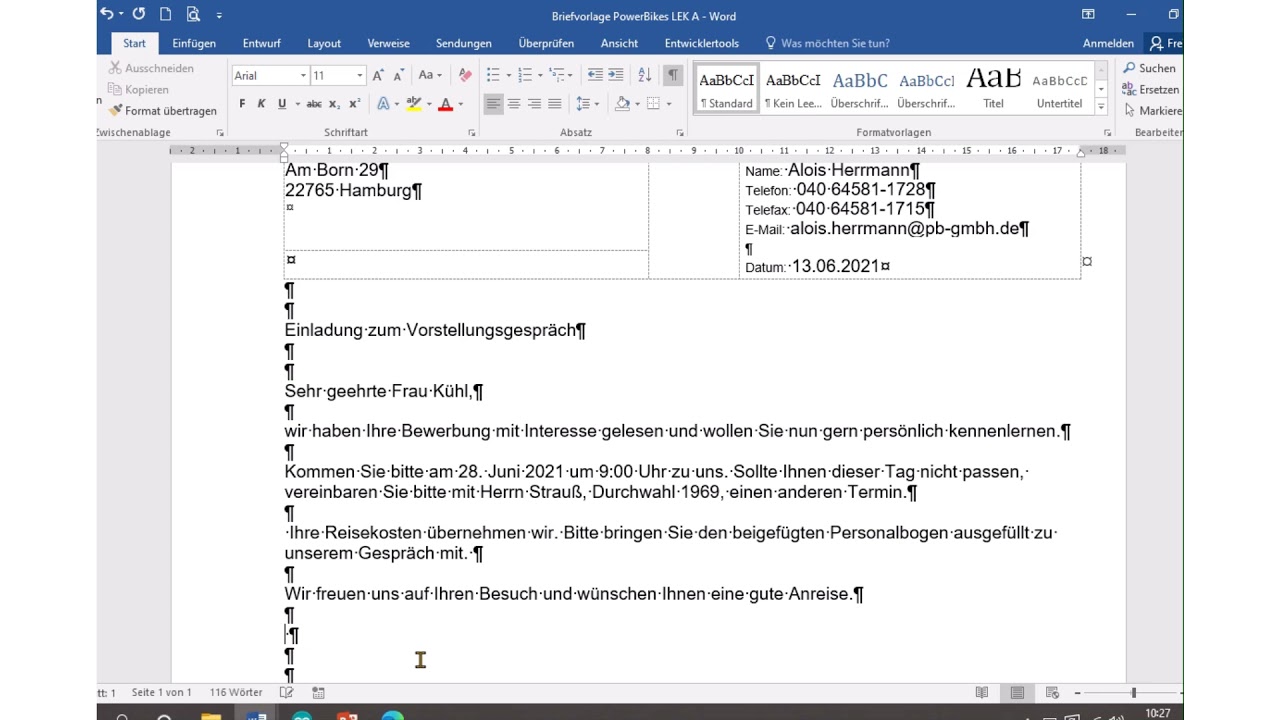
Task: Apply the Untertitel style
Action: 1059,89
